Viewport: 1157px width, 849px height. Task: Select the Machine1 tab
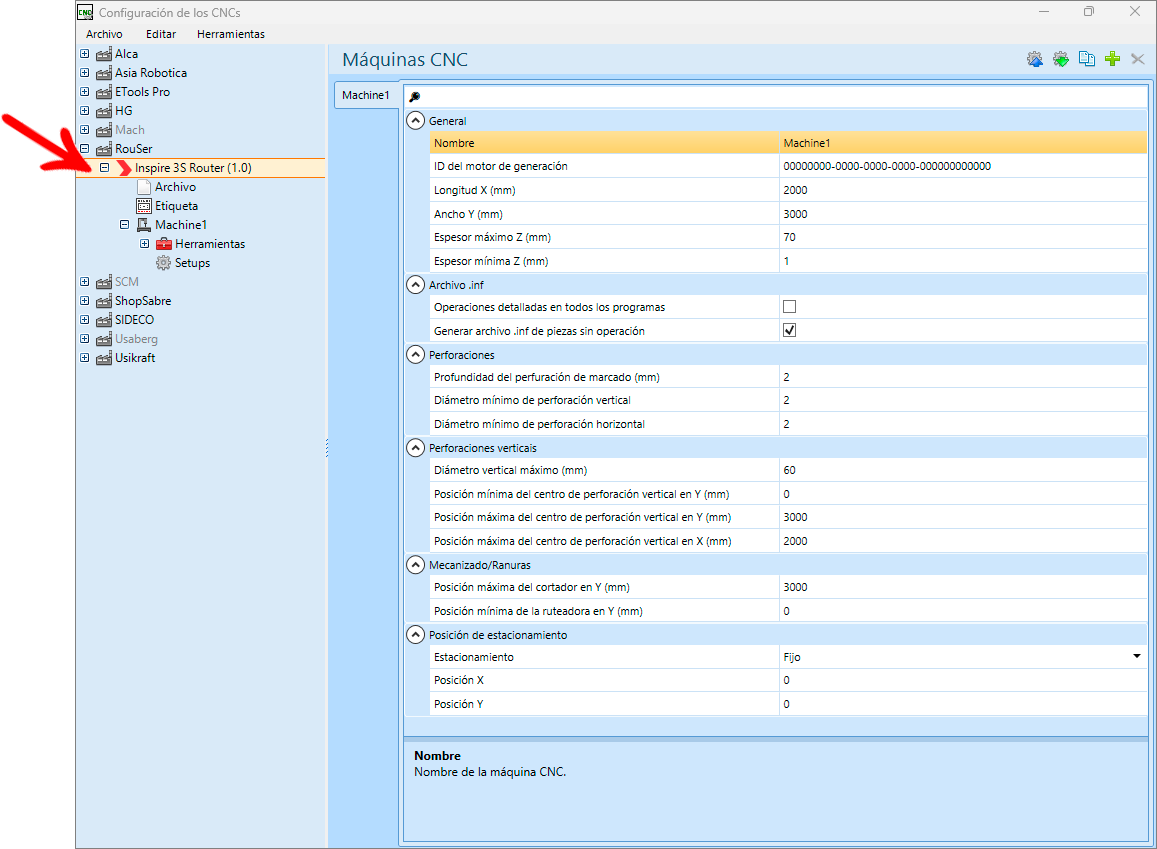pos(366,95)
